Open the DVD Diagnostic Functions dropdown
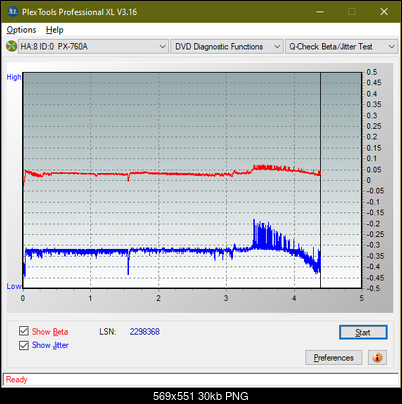Viewport: 402px width, 404px height. pyautogui.click(x=226, y=46)
